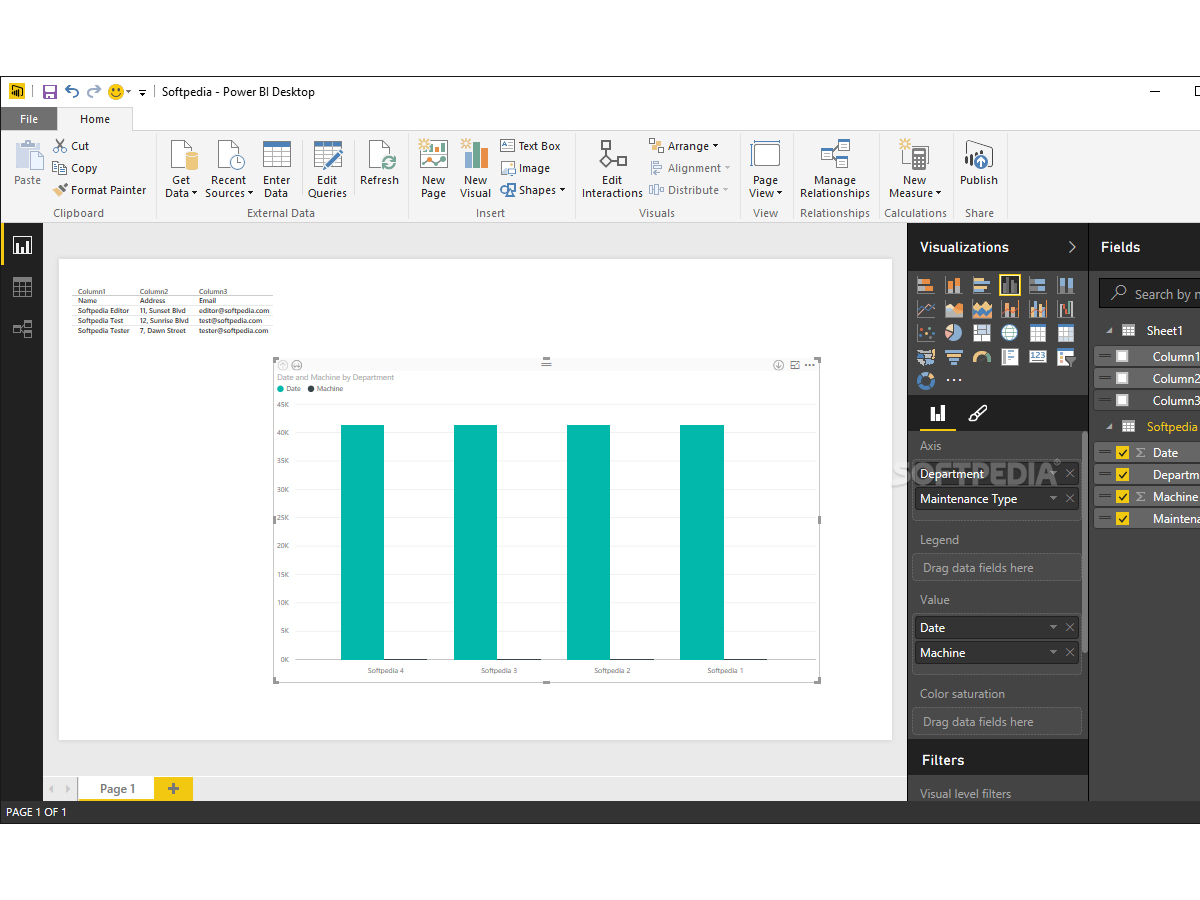Select the pie chart visualization
Screen dimensions: 1200x900
[953, 333]
